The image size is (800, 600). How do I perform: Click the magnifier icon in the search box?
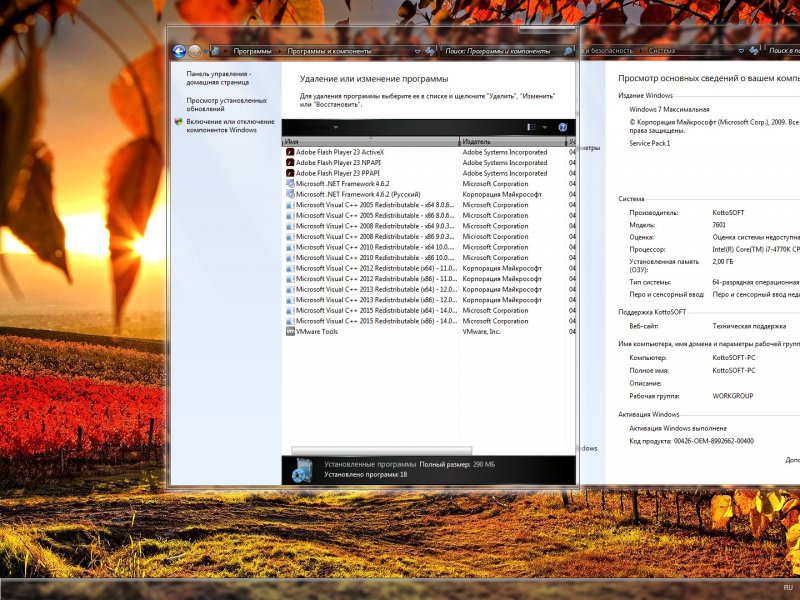click(568, 51)
